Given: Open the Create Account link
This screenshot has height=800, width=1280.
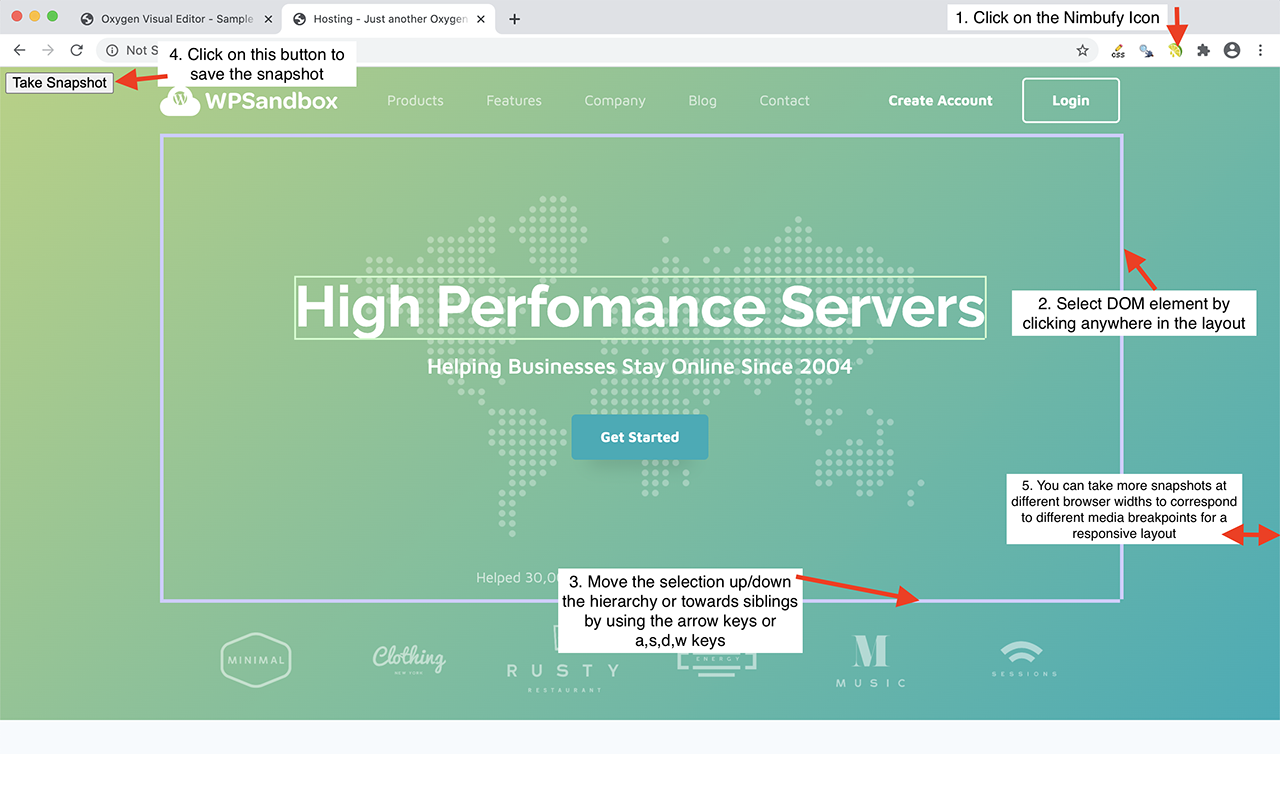Looking at the screenshot, I should 940,100.
